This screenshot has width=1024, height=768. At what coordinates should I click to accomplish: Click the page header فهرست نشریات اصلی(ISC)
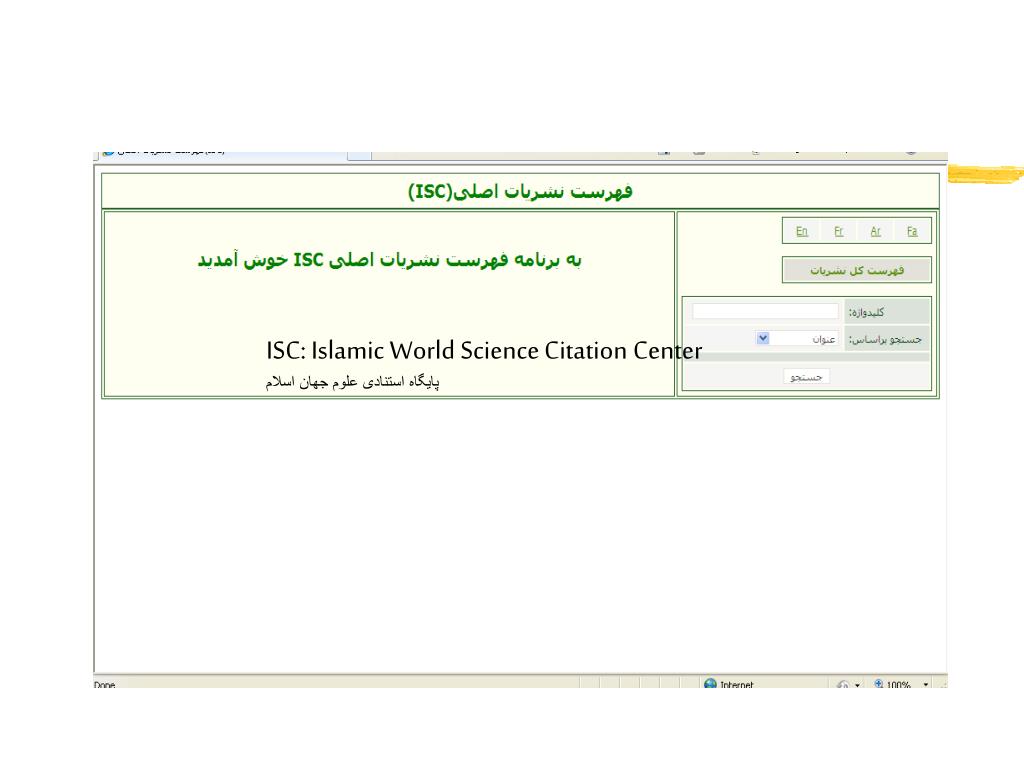(520, 191)
